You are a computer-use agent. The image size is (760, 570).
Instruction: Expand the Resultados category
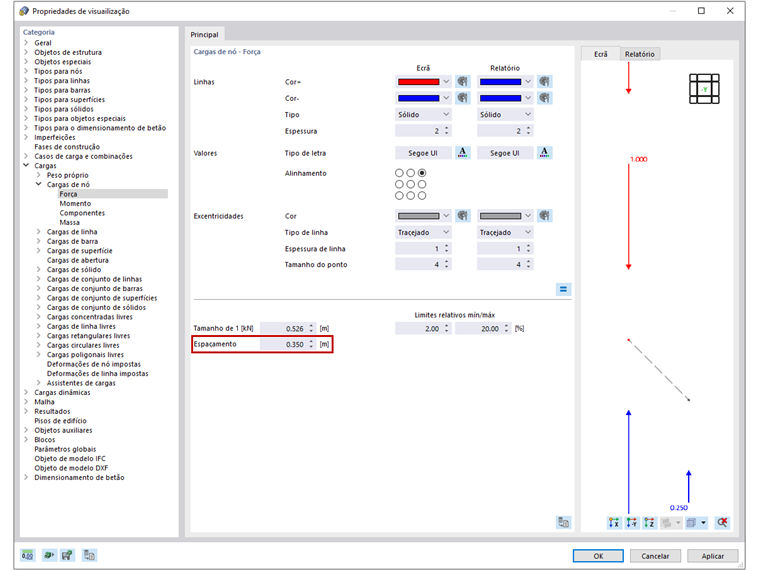[x=26, y=411]
